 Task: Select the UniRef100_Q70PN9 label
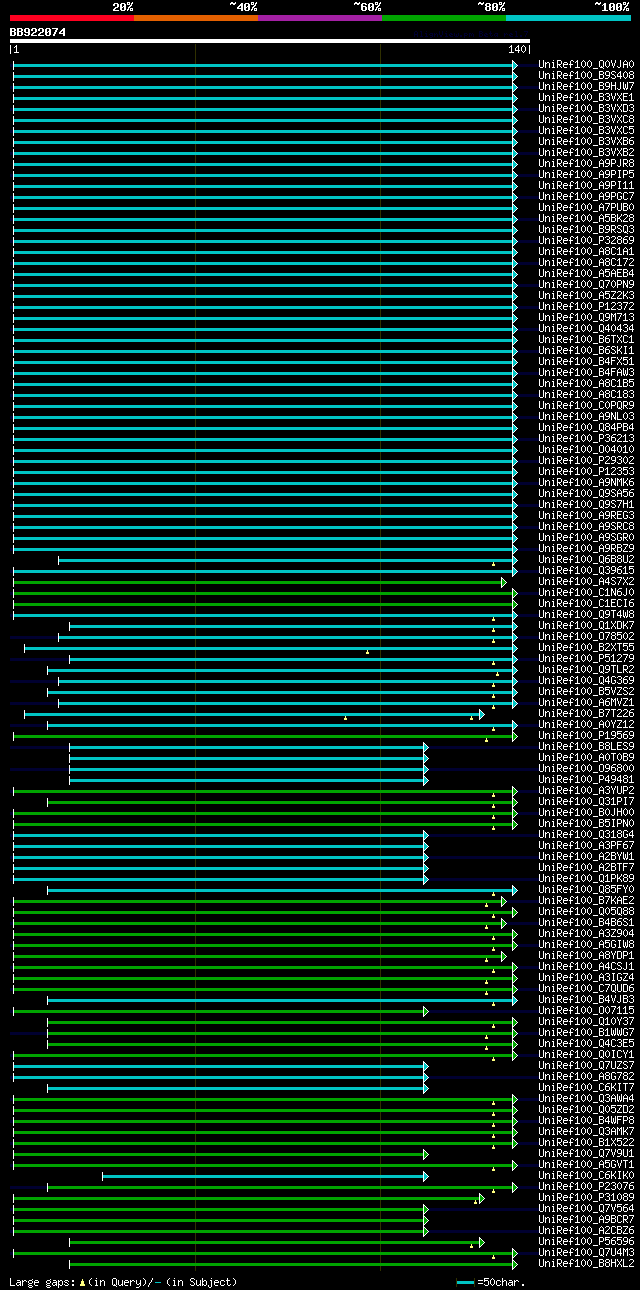[x=586, y=284]
